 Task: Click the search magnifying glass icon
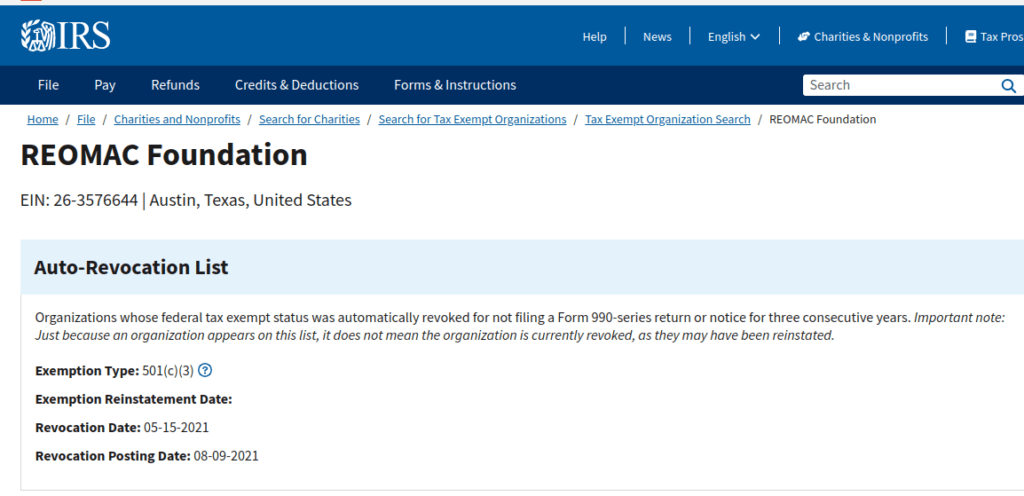point(1008,86)
